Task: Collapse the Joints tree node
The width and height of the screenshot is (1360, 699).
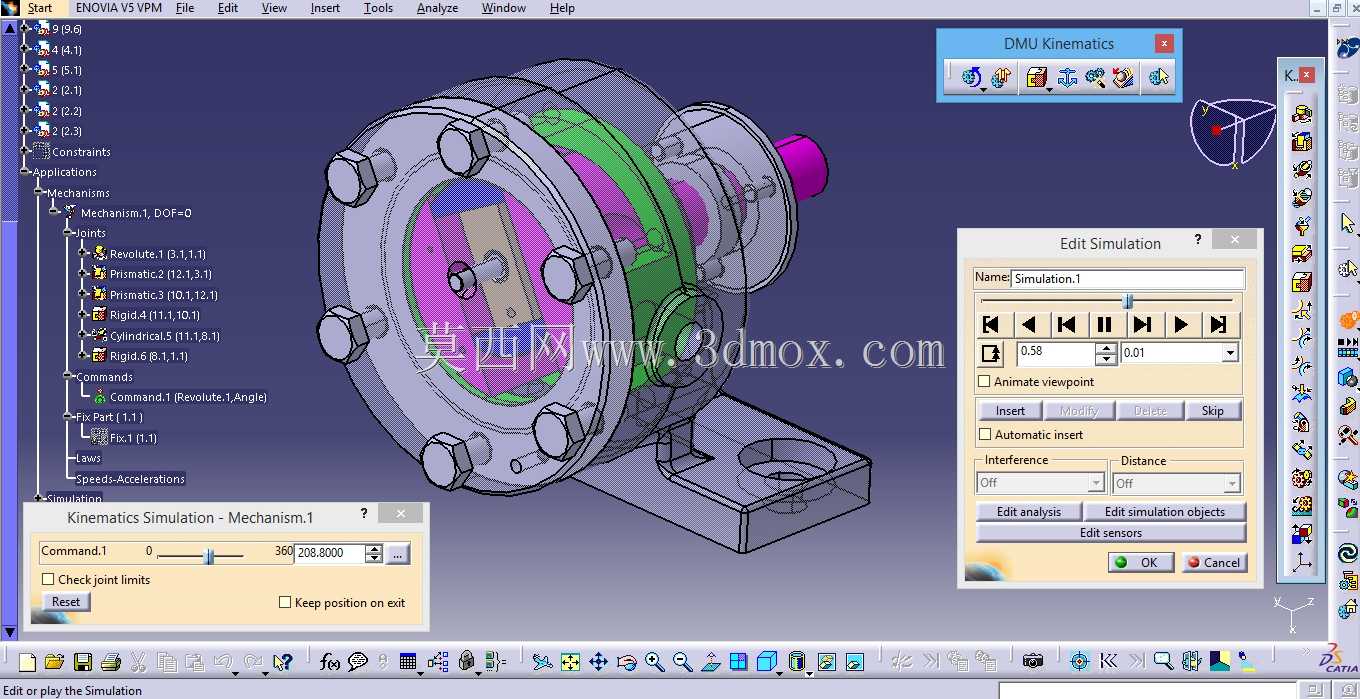Action: pyautogui.click(x=69, y=233)
